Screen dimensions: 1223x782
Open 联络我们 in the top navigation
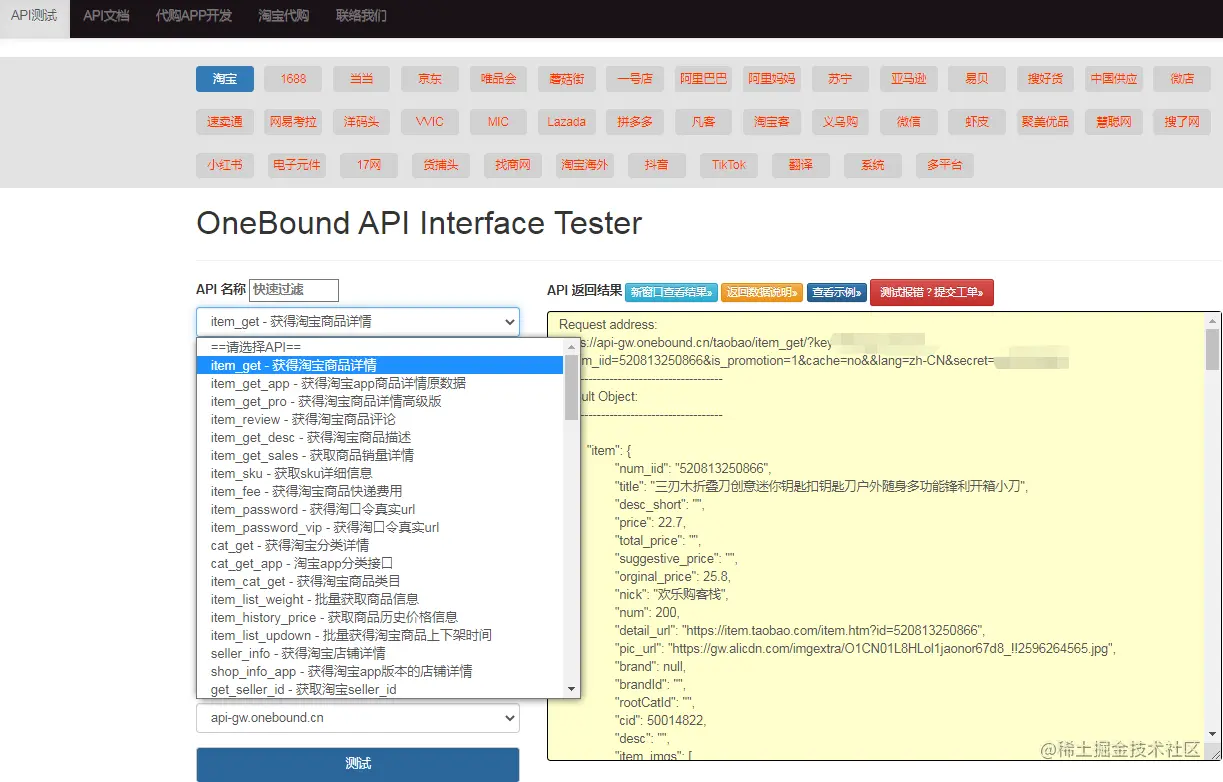(361, 17)
